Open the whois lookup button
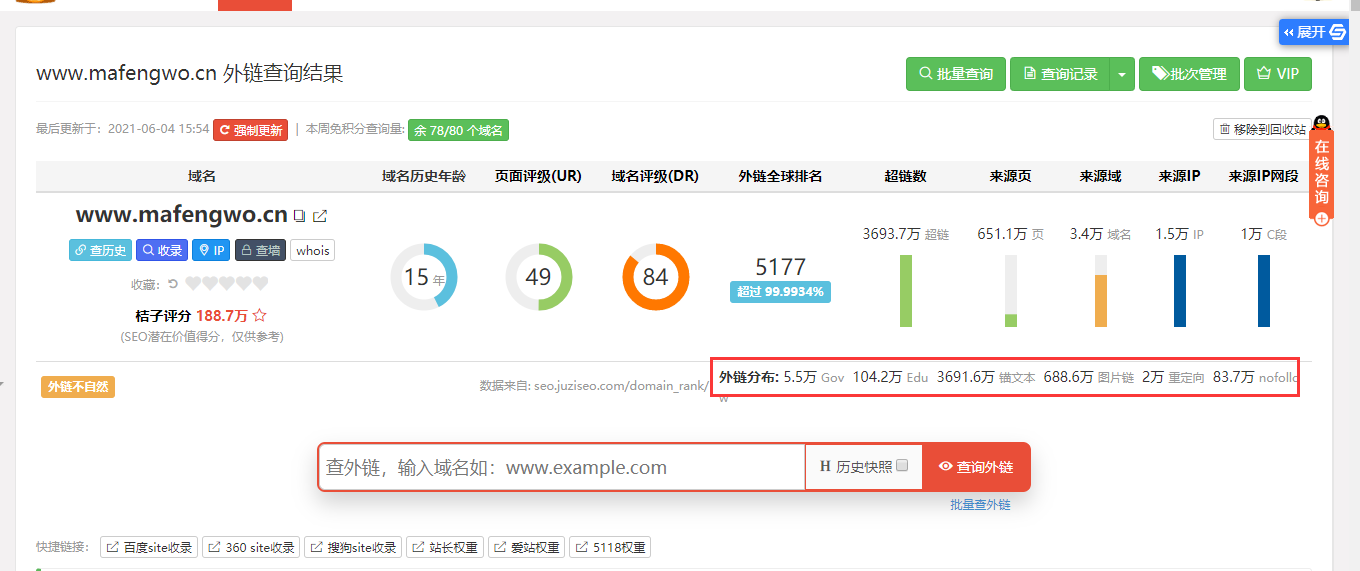 (313, 250)
